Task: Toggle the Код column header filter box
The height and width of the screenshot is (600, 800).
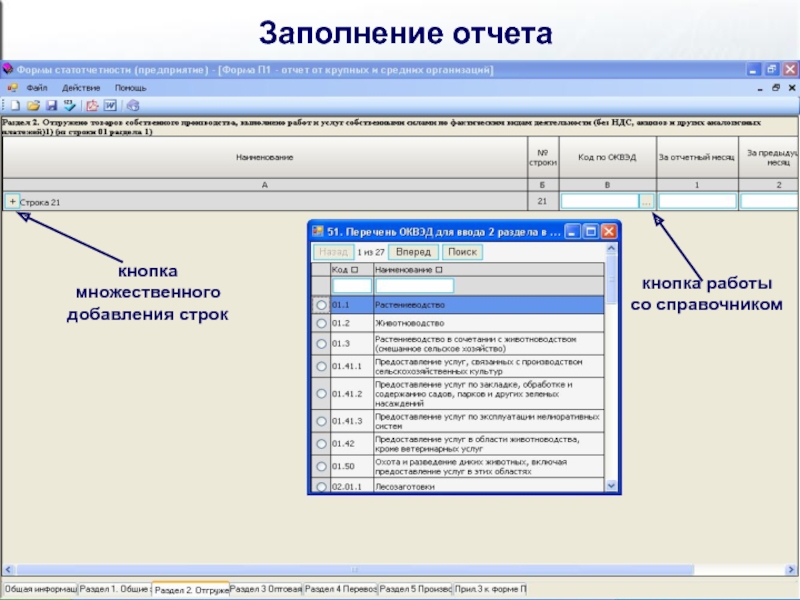Action: (355, 269)
